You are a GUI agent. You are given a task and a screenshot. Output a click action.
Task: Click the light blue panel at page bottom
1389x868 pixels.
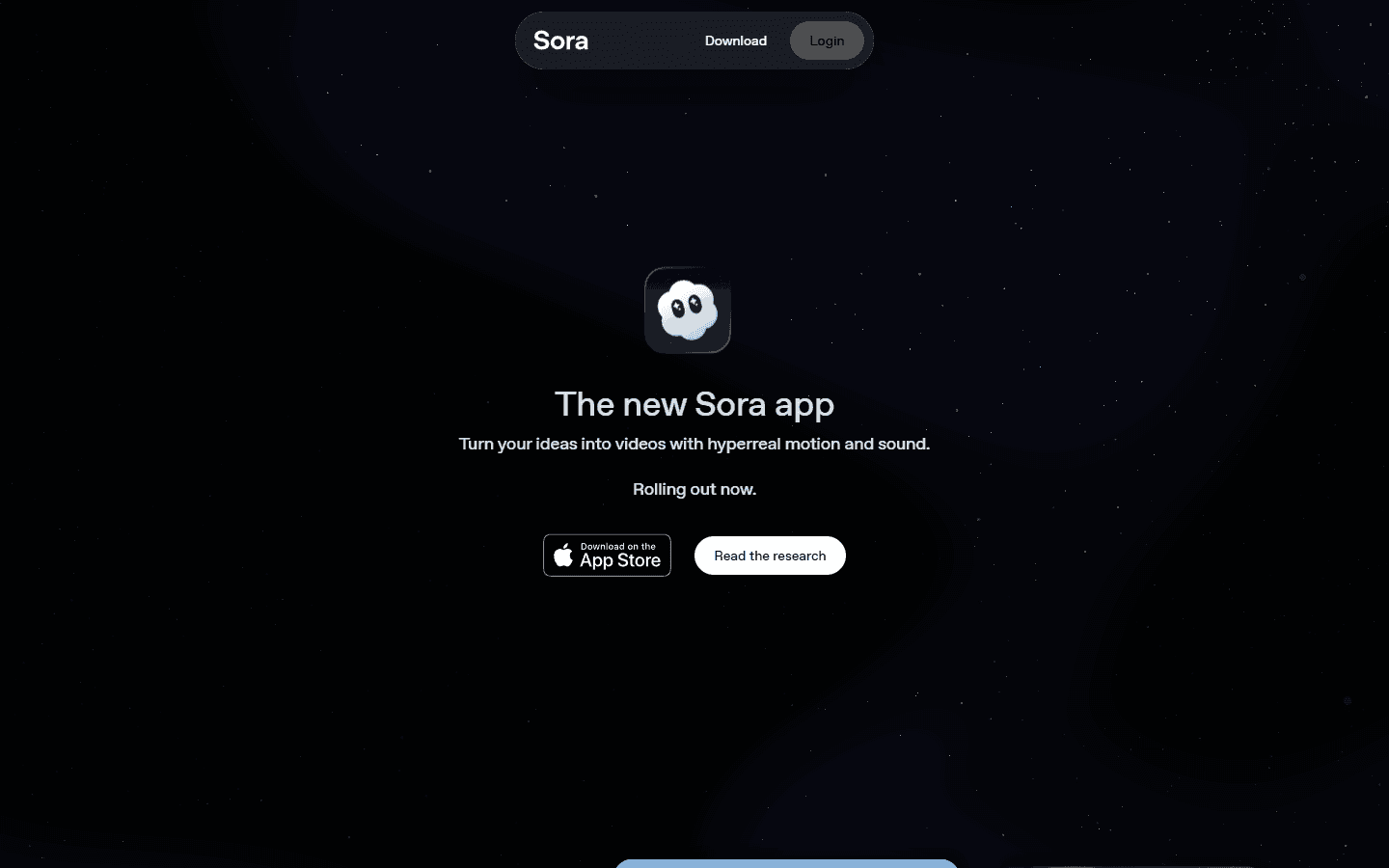pos(786,863)
